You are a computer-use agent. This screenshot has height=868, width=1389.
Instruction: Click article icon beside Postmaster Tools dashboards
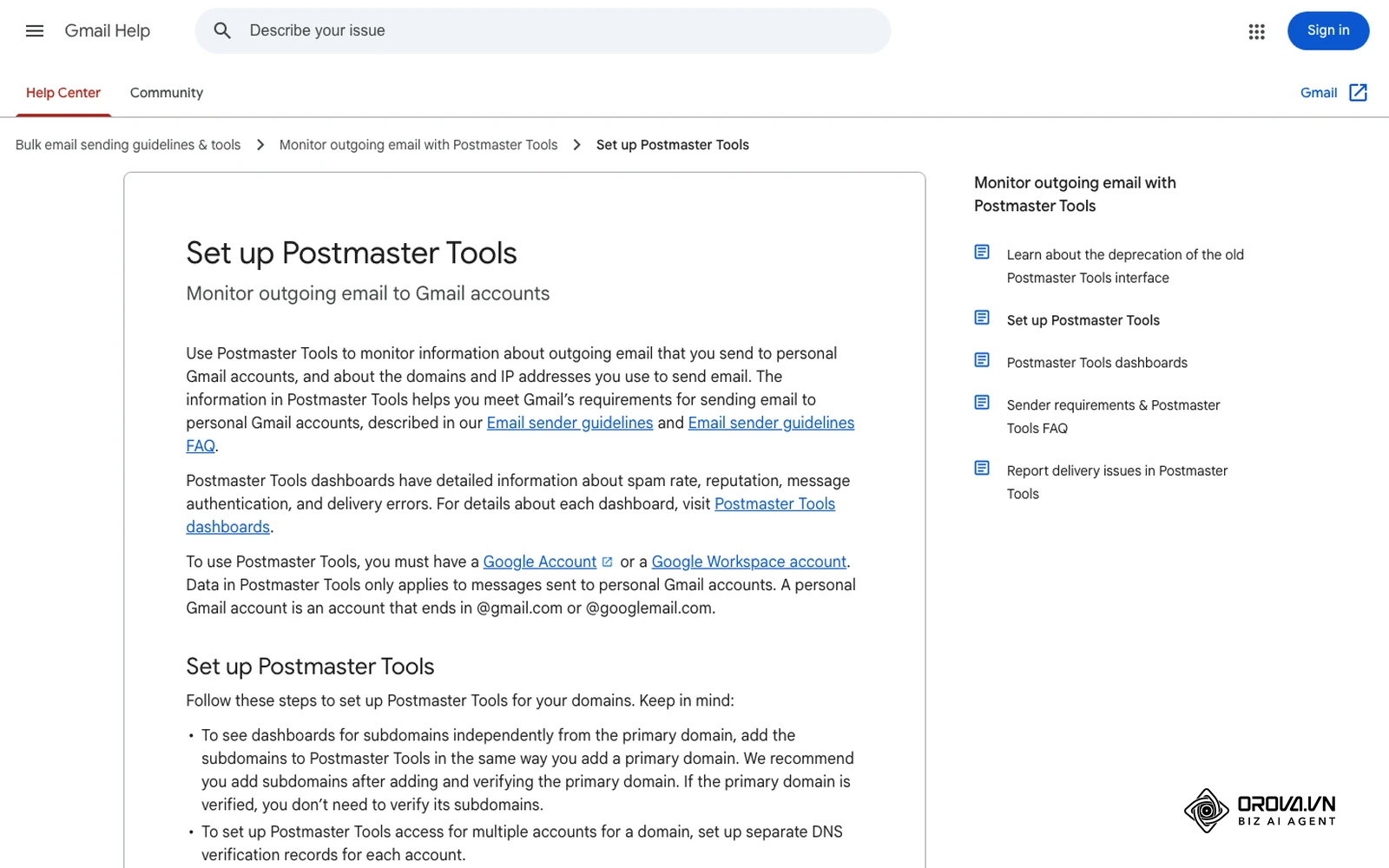982,360
